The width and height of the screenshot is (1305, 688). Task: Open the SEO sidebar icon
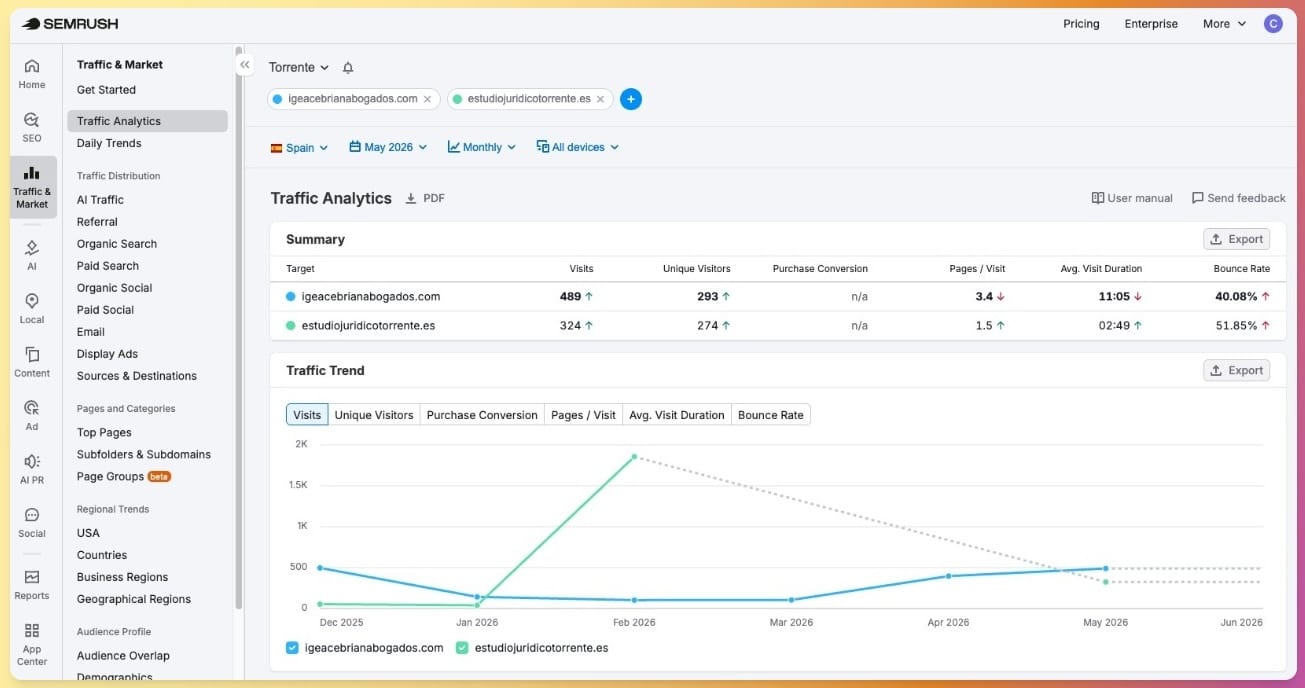click(x=32, y=127)
